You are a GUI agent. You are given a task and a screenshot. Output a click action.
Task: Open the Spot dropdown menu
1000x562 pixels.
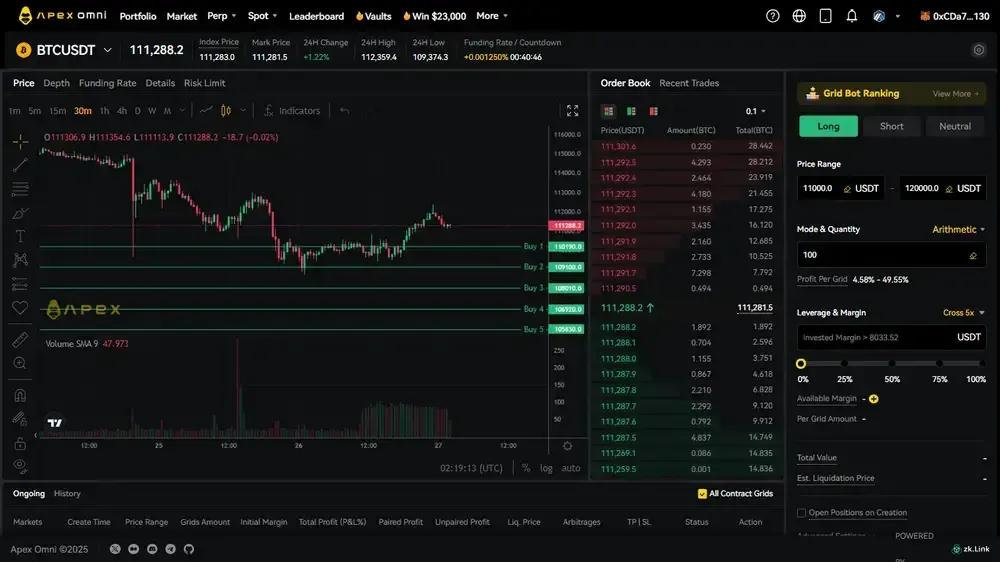pyautogui.click(x=262, y=16)
